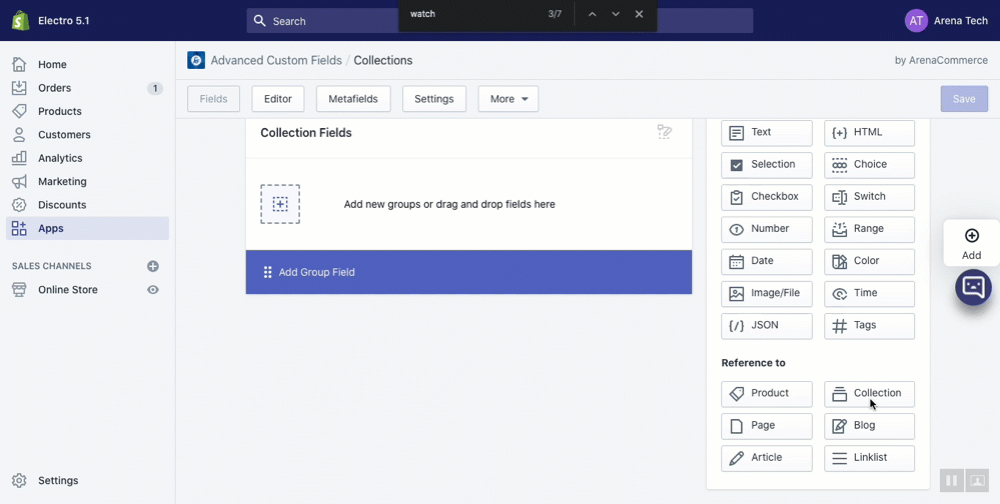Image resolution: width=1000 pixels, height=504 pixels.
Task: Click the Shopify logo icon
Action: 21,20
